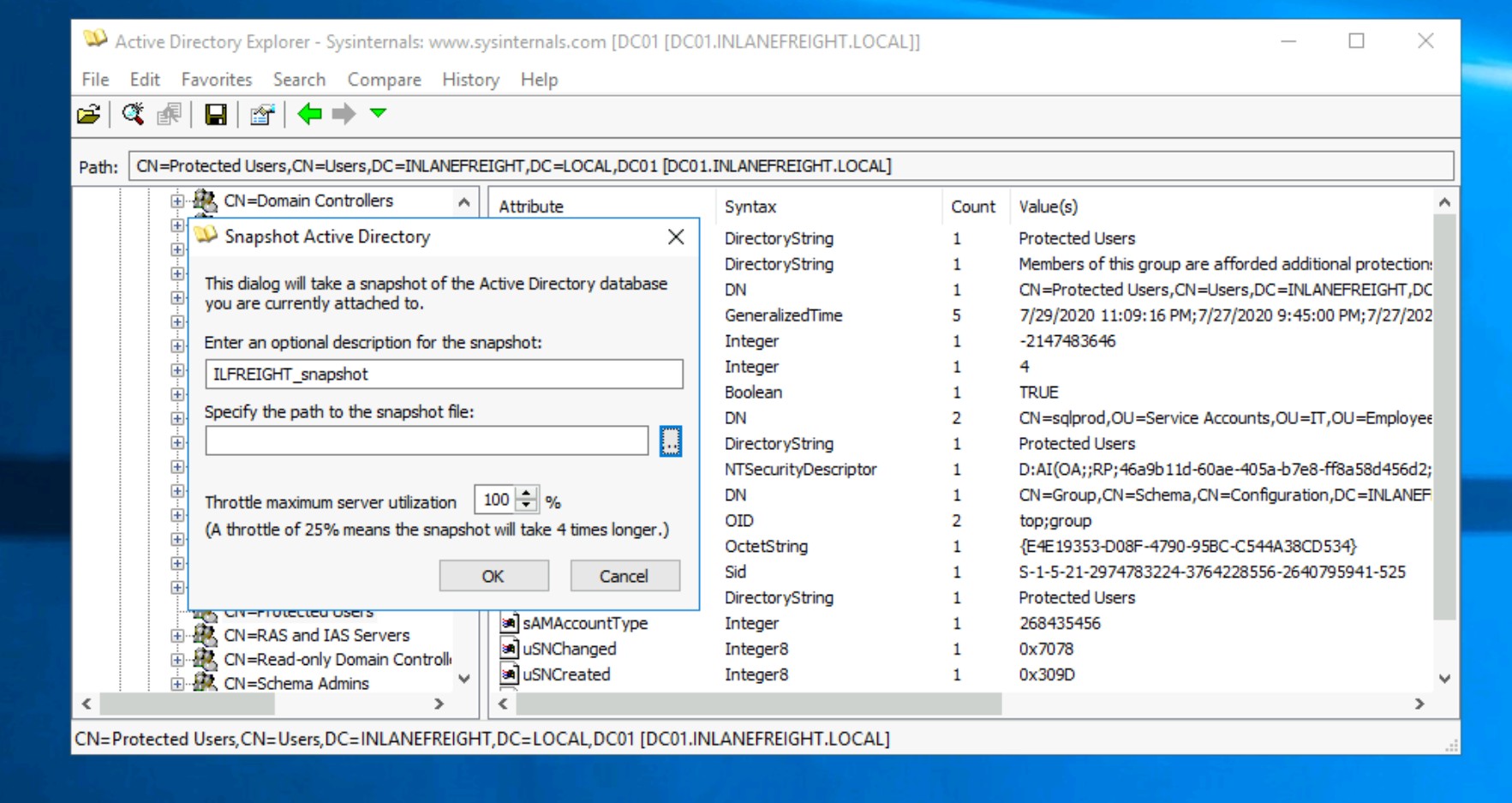Click the uSNChanged attribute icon
The image size is (1512, 803).
[x=510, y=649]
